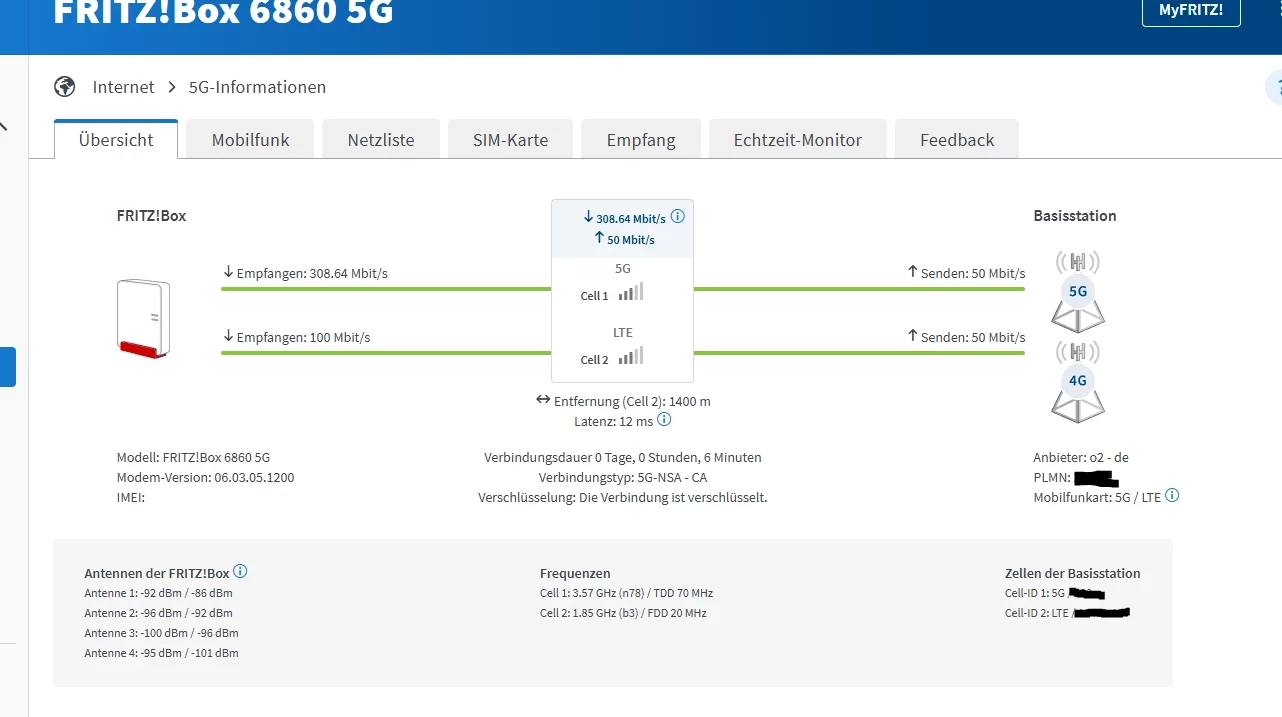Screen dimensions: 1282x717
Task: Click the collapse sidebar chevron at left edge
Action: (x=3, y=127)
